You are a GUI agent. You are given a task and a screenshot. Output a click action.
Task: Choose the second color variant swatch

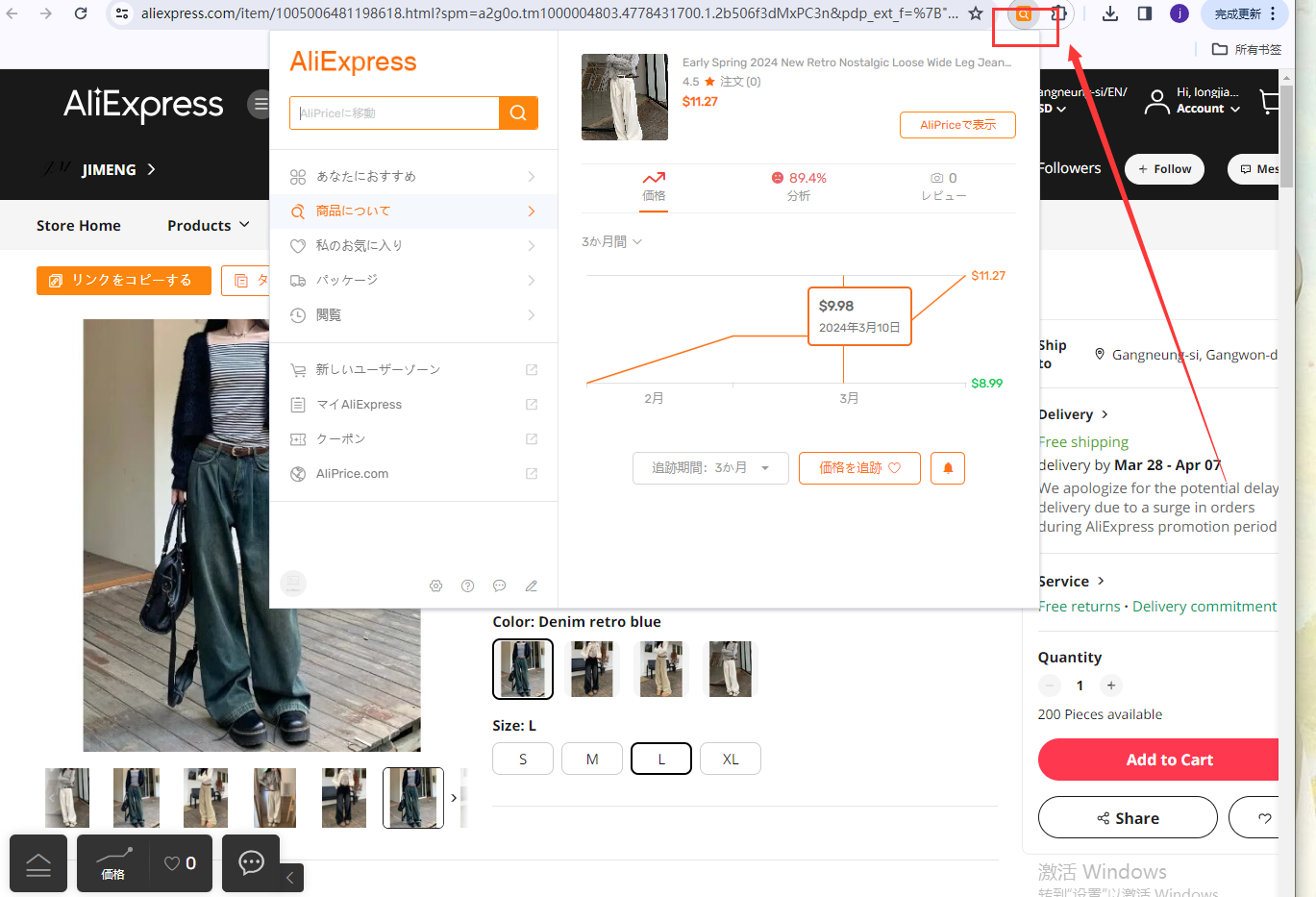(592, 669)
